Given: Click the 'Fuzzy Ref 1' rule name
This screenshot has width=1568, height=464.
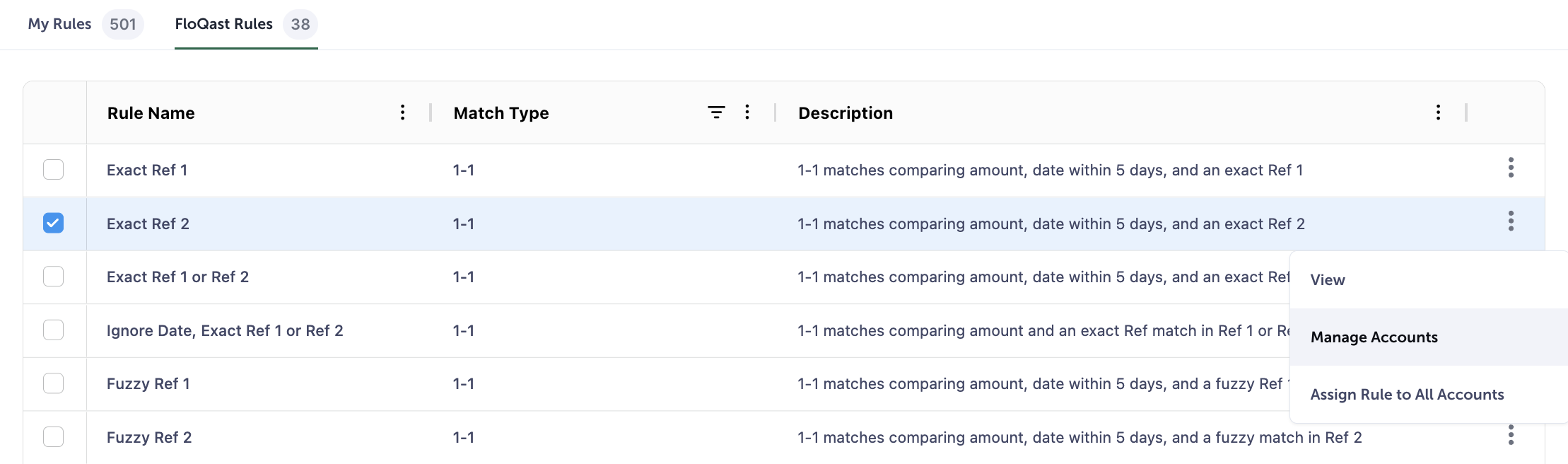Looking at the screenshot, I should 148,383.
